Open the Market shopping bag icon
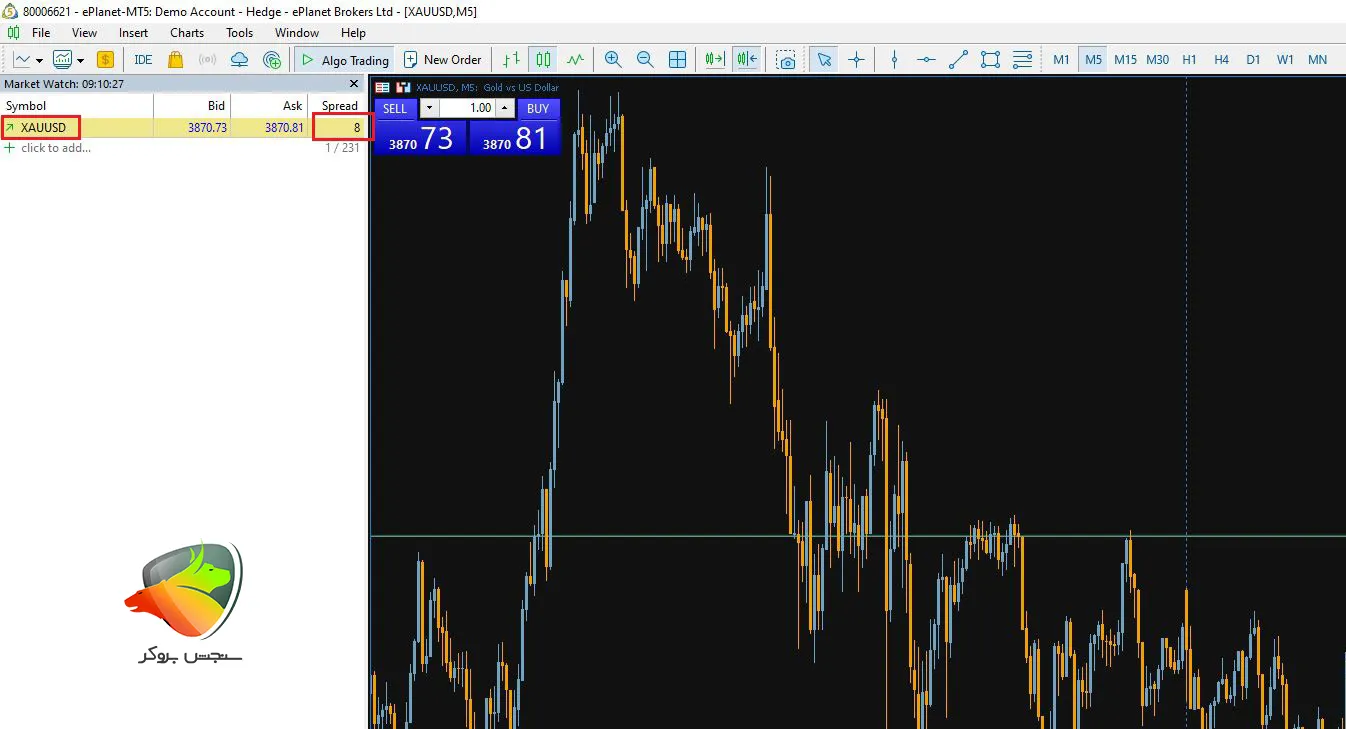 tap(175, 60)
